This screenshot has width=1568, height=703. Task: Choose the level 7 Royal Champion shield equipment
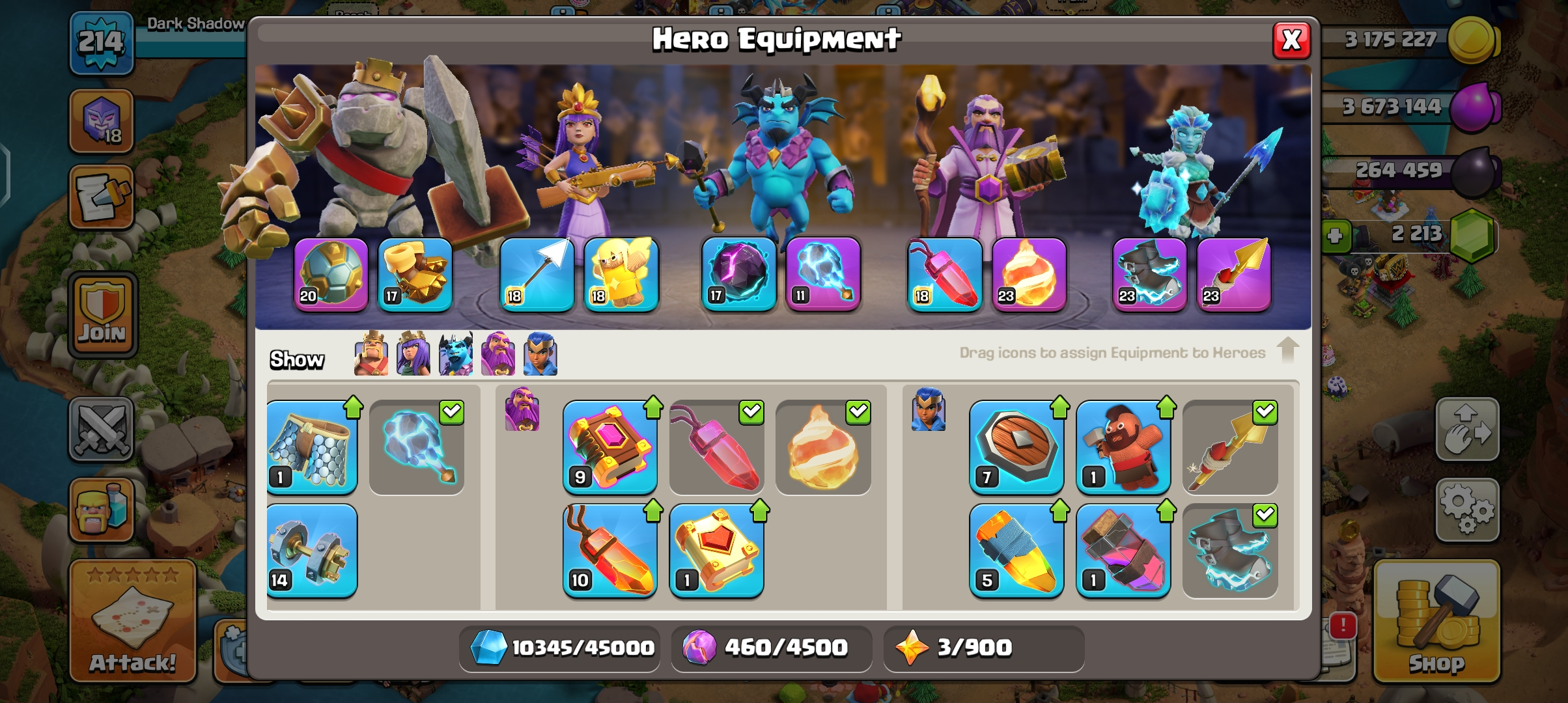pyautogui.click(x=1016, y=447)
